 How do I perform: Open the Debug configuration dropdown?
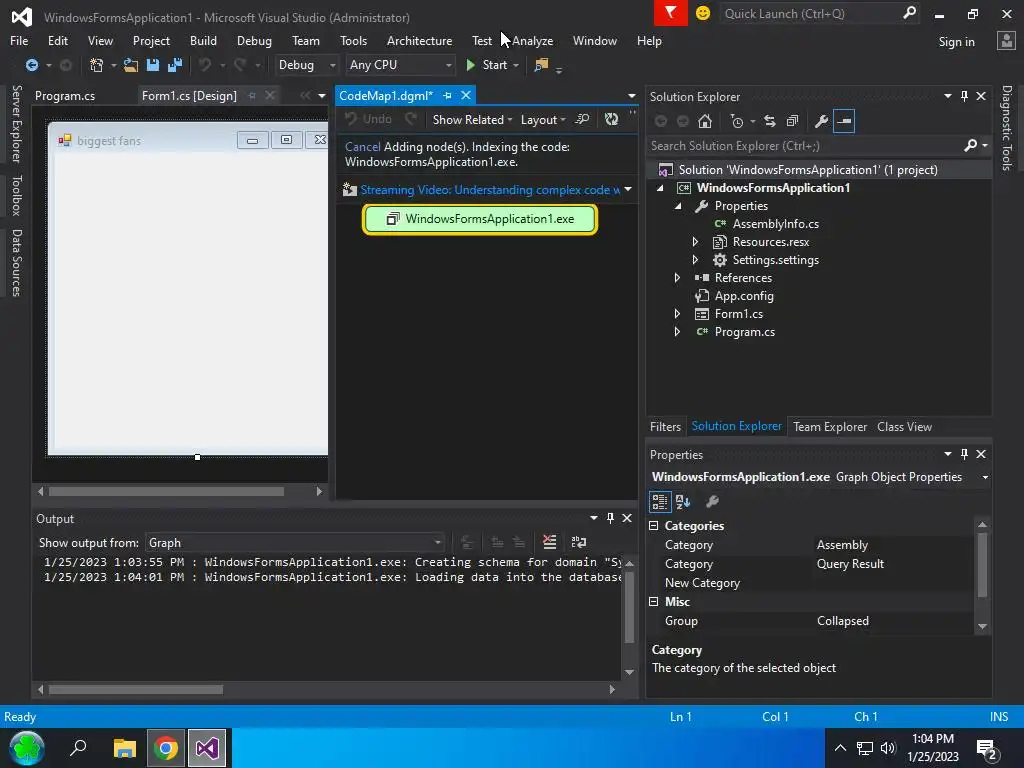[306, 65]
